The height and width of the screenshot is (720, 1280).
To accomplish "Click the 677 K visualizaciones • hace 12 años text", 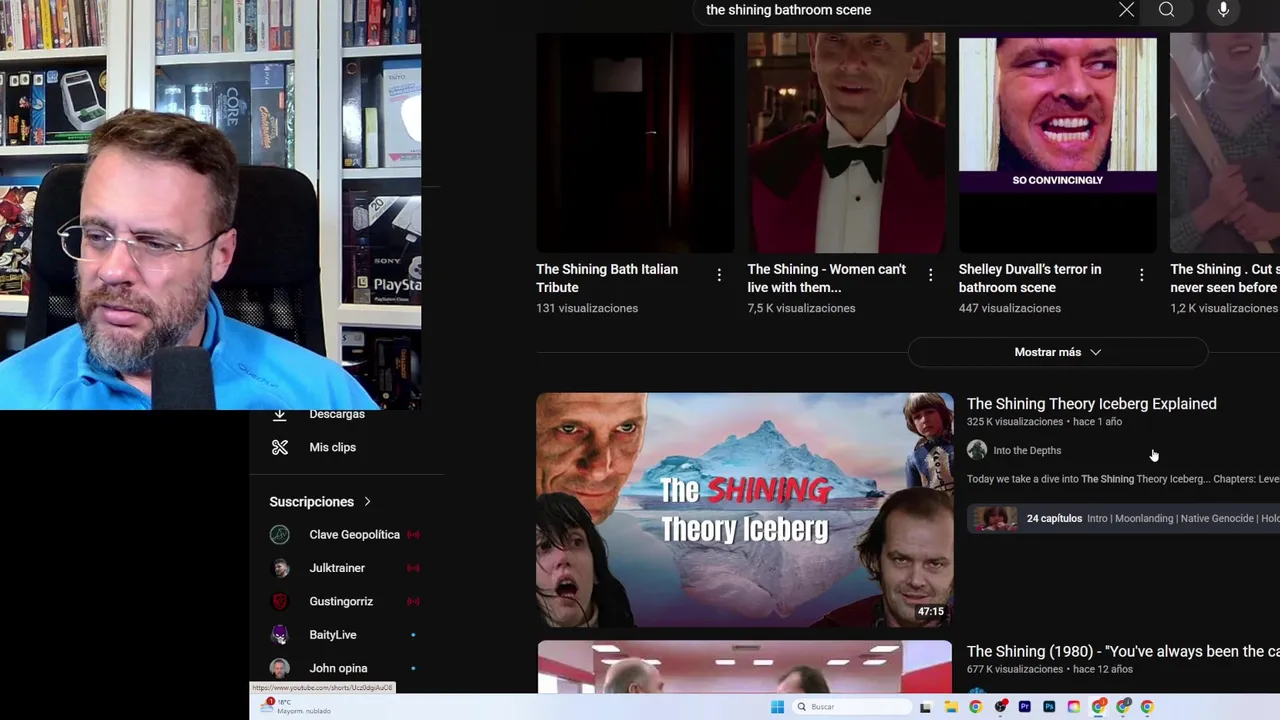I will coord(1050,670).
